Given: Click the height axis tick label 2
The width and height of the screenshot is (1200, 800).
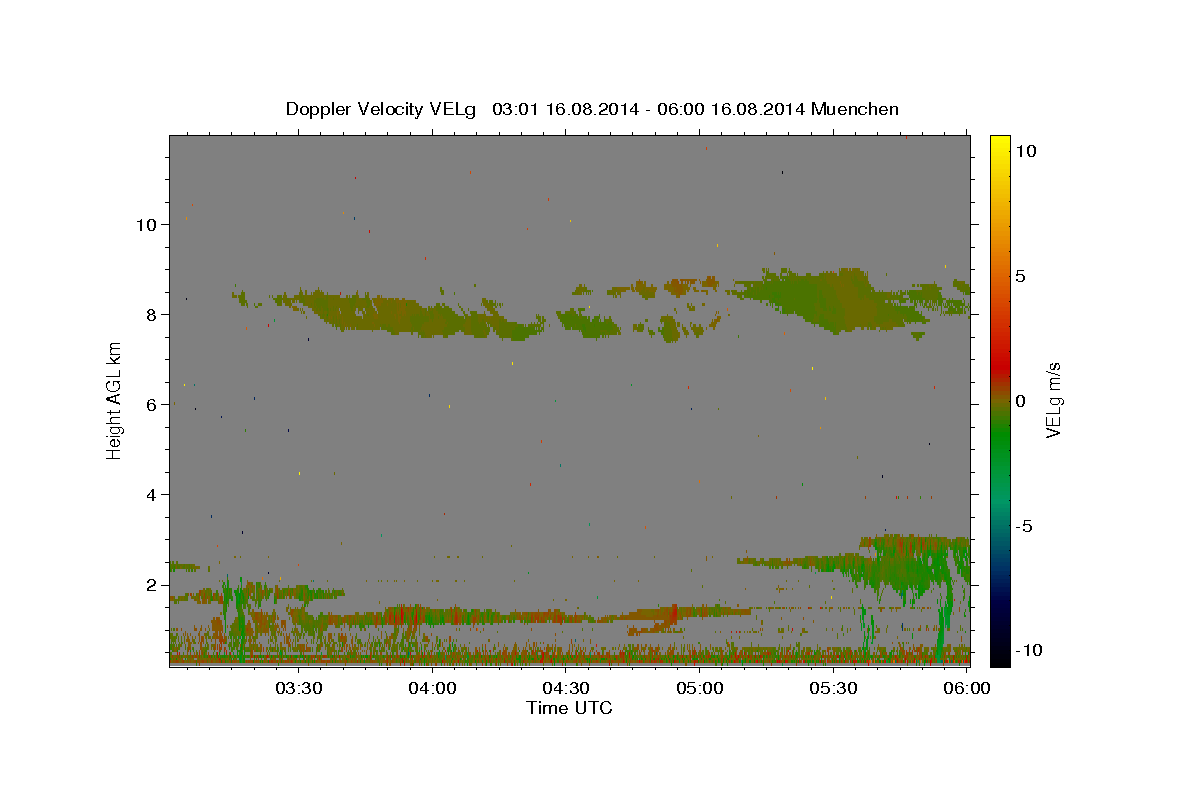Looking at the screenshot, I should point(152,585).
